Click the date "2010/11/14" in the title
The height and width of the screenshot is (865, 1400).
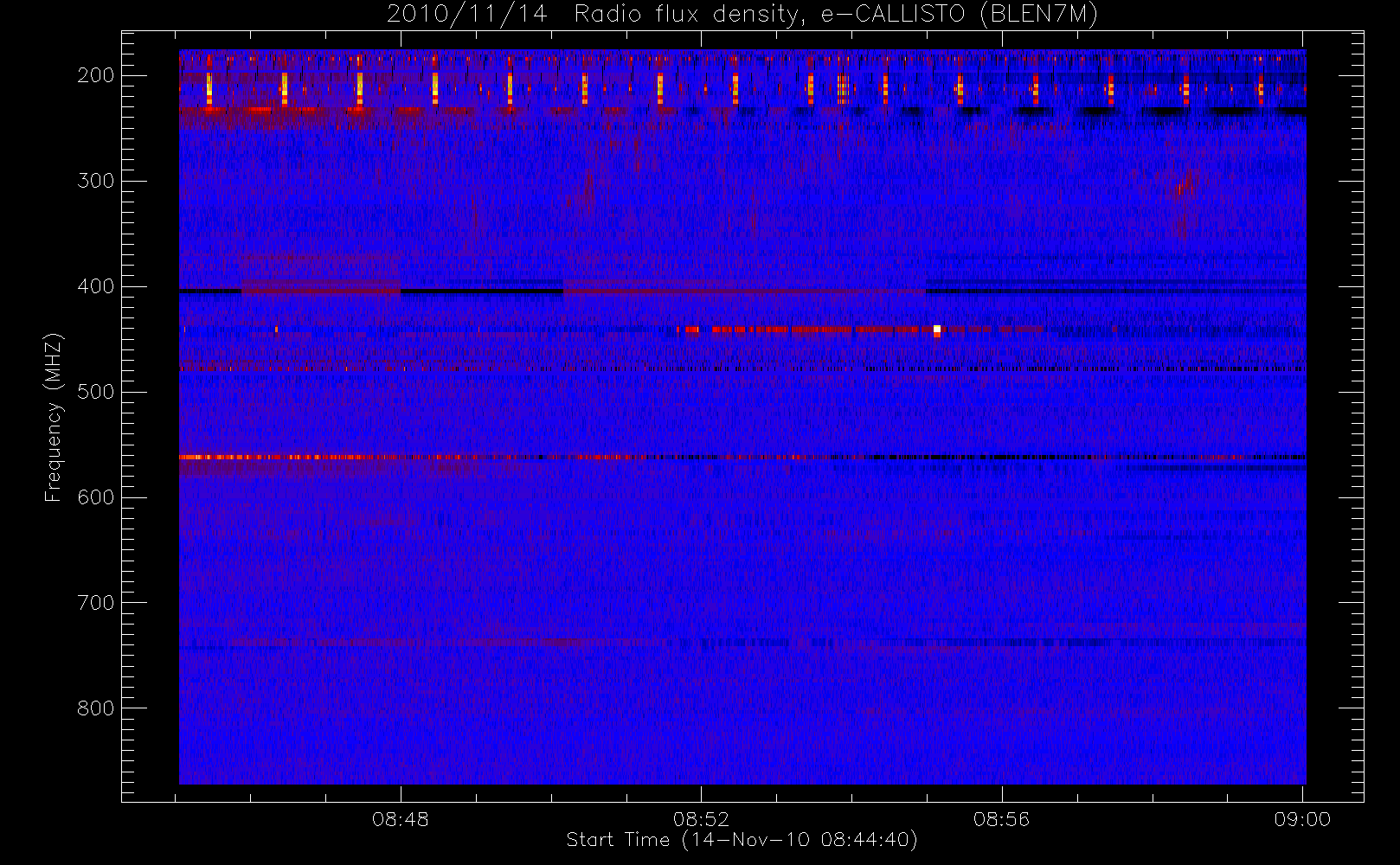[x=467, y=15]
